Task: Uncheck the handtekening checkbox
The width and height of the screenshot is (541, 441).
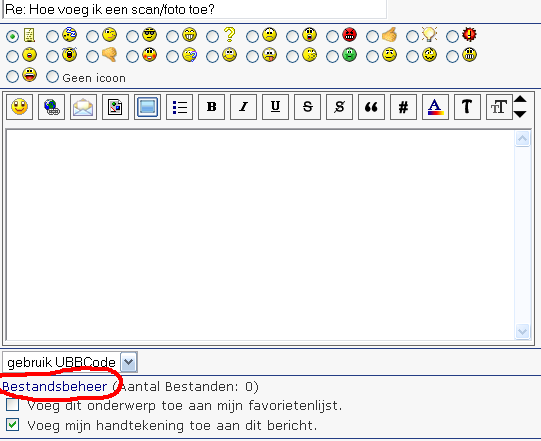Action: 12,425
